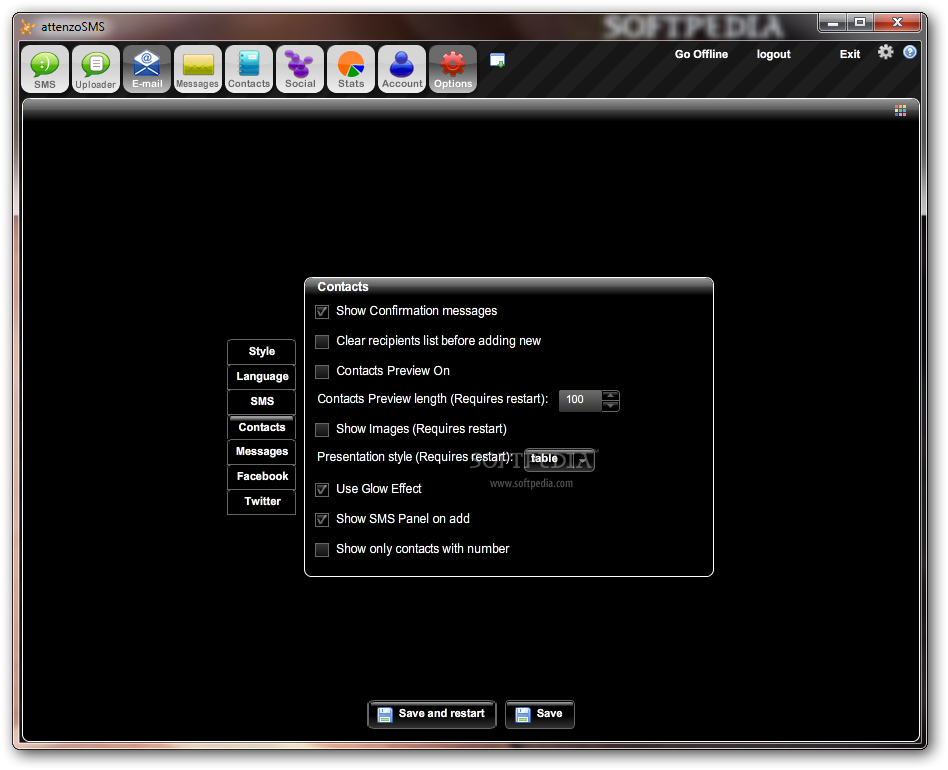Click the logout link

773,54
